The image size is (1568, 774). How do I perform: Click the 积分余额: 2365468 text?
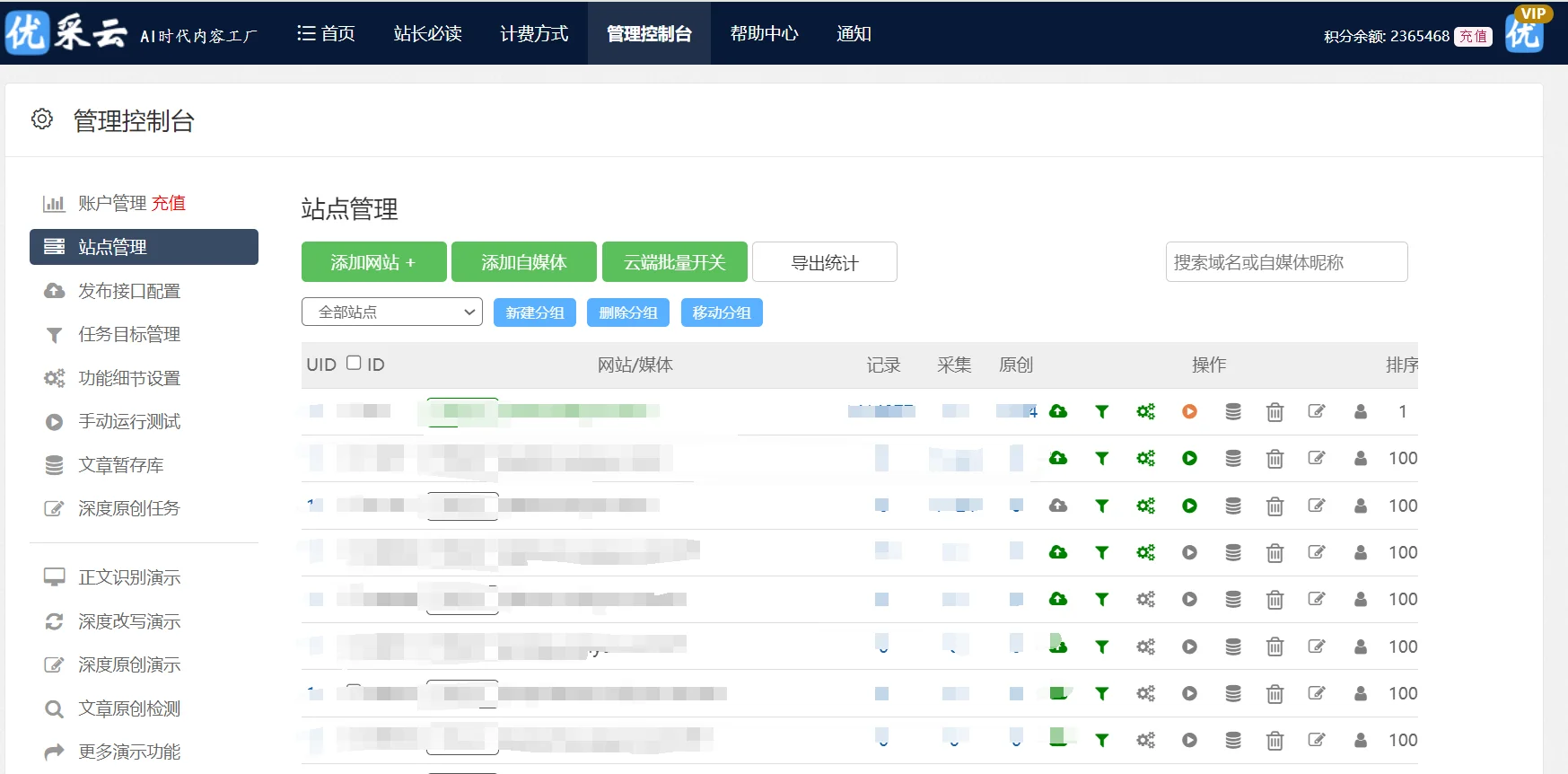coord(1387,36)
